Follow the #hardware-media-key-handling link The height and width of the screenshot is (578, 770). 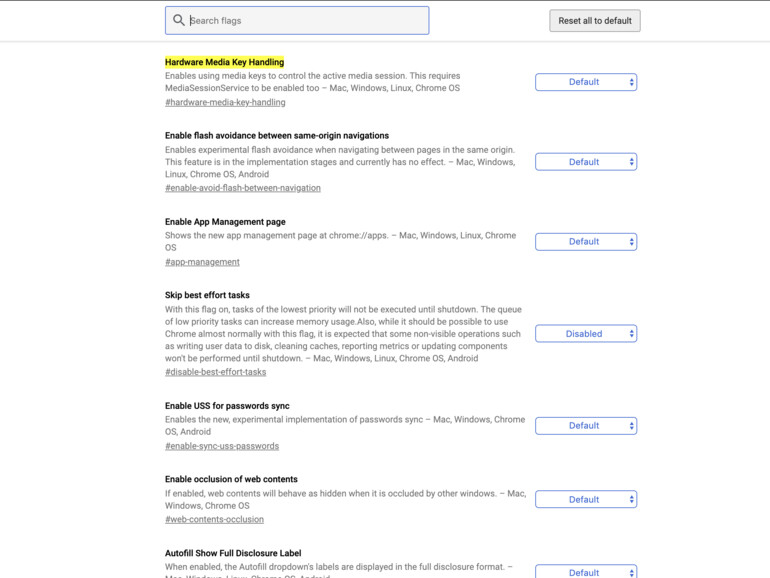coord(225,102)
